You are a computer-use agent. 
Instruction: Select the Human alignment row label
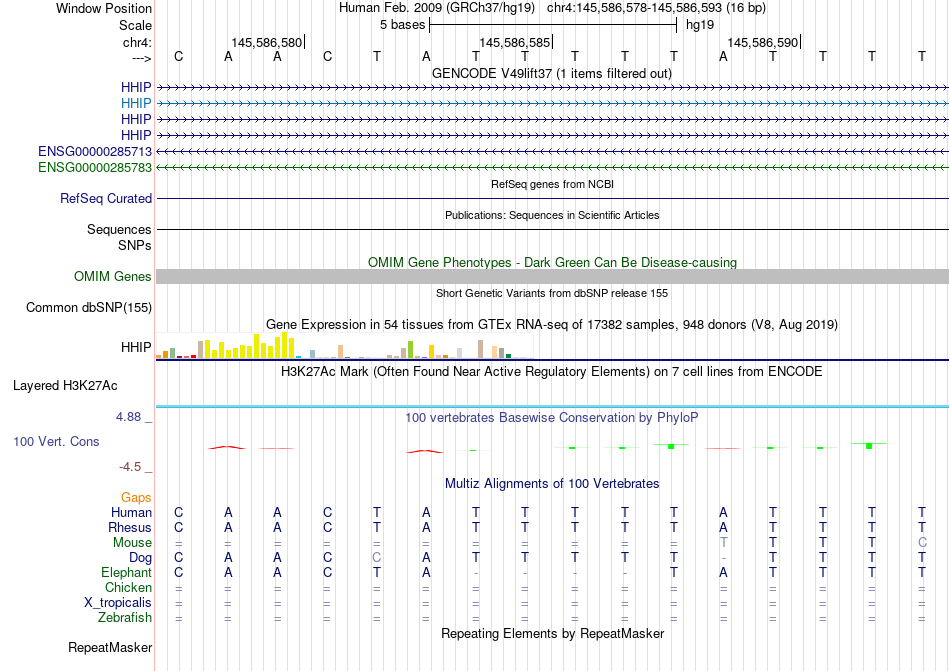coord(131,512)
